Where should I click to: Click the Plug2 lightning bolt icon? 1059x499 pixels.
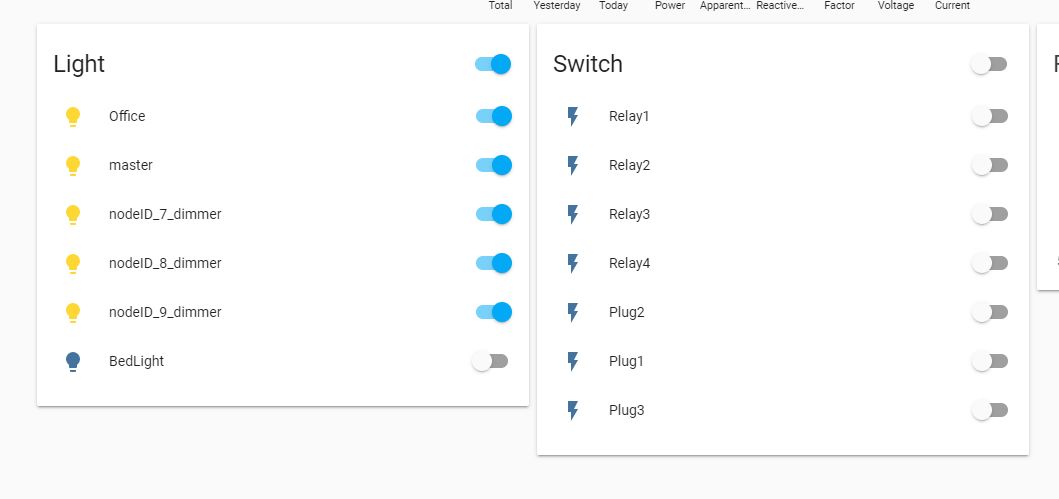572,313
